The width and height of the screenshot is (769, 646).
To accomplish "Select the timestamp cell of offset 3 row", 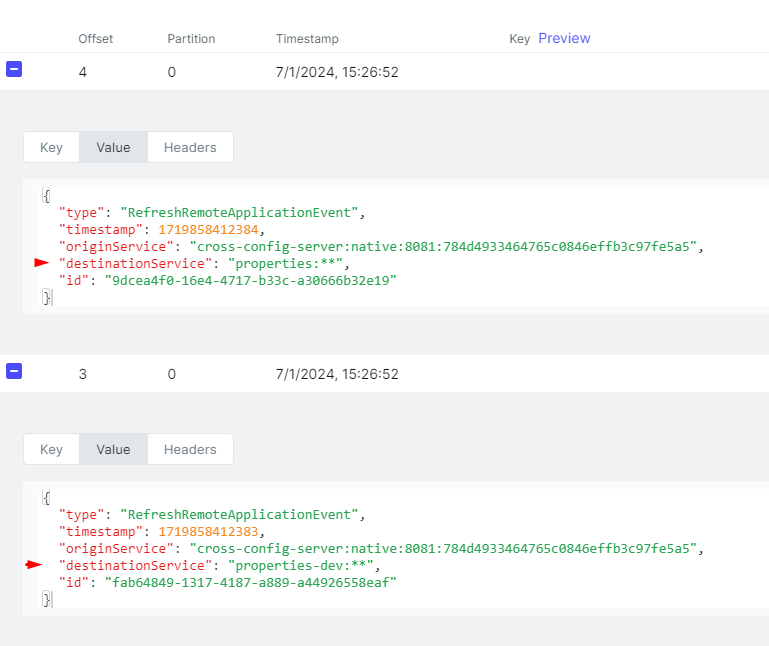I will pyautogui.click(x=337, y=374).
